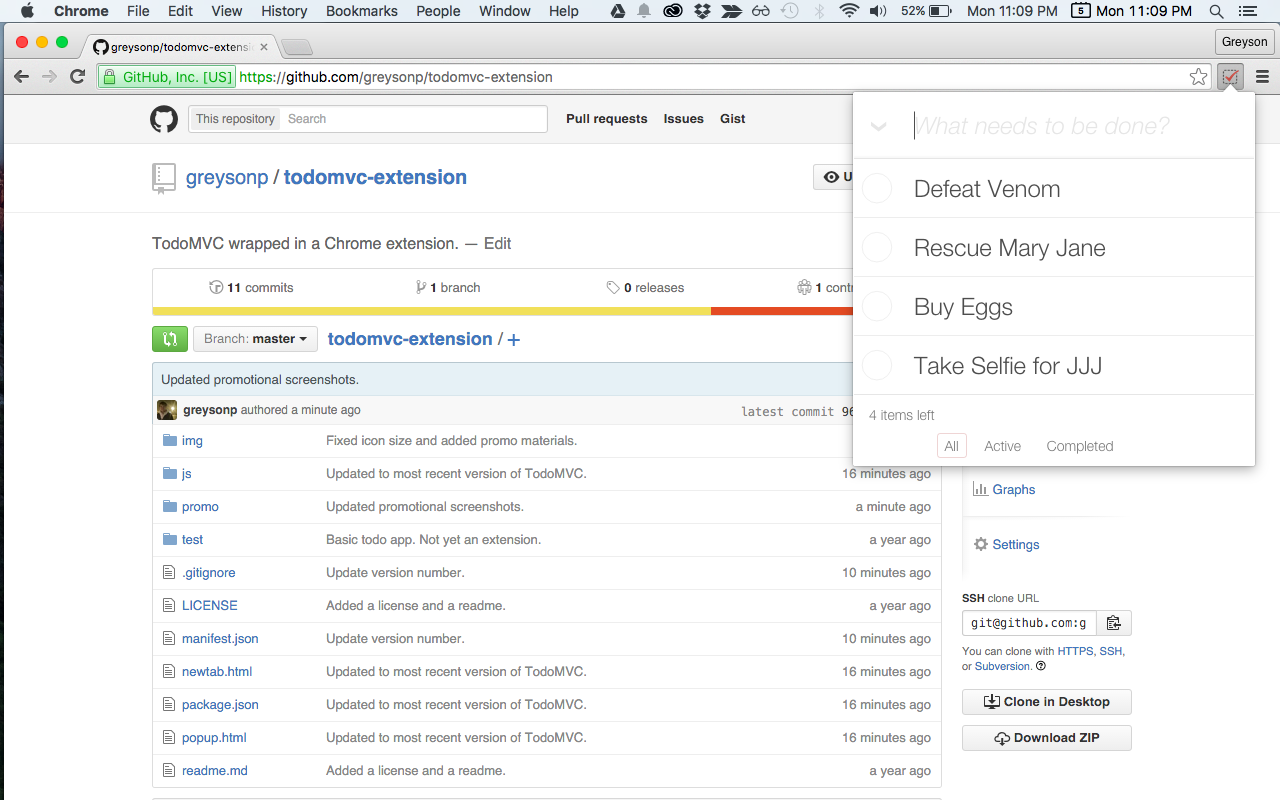Click Download ZIP button

tap(1046, 738)
